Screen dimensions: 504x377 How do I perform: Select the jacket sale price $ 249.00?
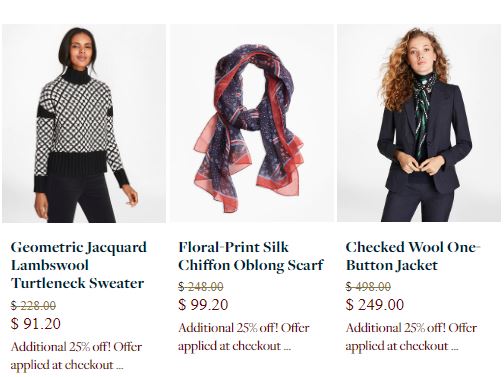click(375, 305)
